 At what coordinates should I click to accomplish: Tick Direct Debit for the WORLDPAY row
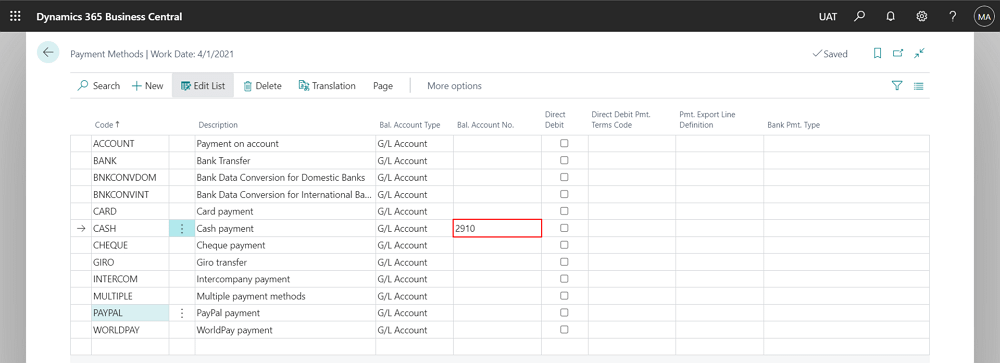tap(564, 329)
